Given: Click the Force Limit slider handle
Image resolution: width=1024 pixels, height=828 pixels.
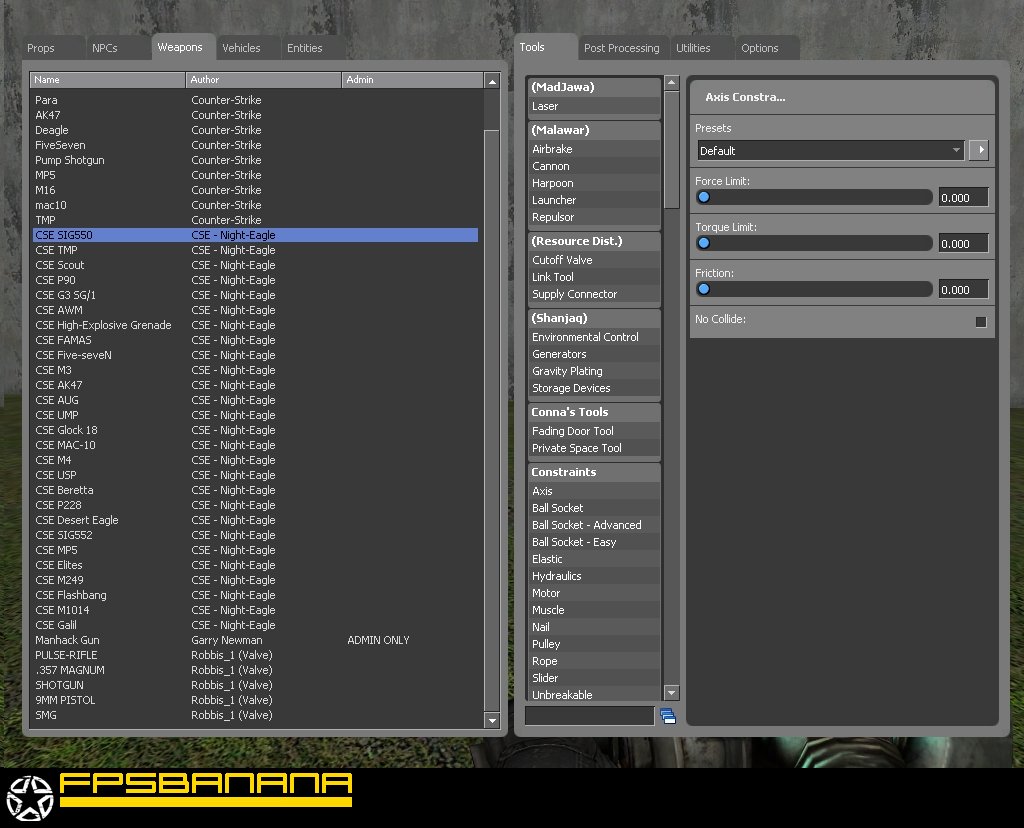Looking at the screenshot, I should pos(703,197).
